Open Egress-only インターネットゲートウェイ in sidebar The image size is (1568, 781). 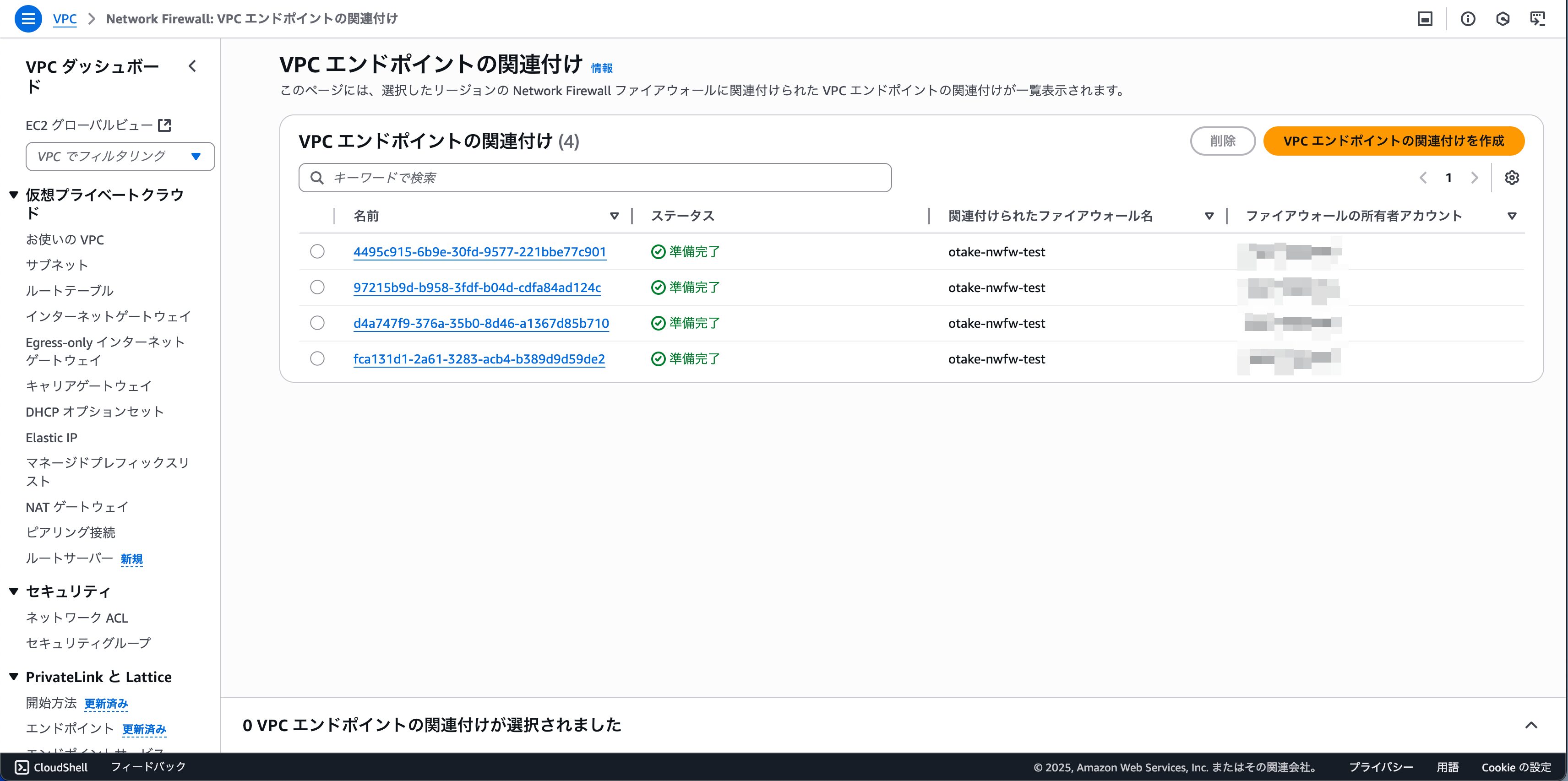point(105,351)
